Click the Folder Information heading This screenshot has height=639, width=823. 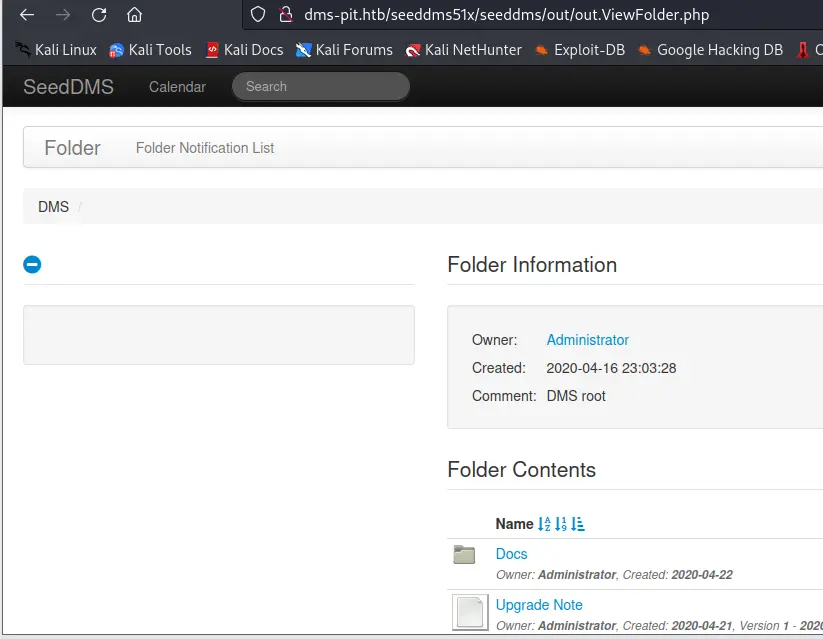(x=532, y=265)
